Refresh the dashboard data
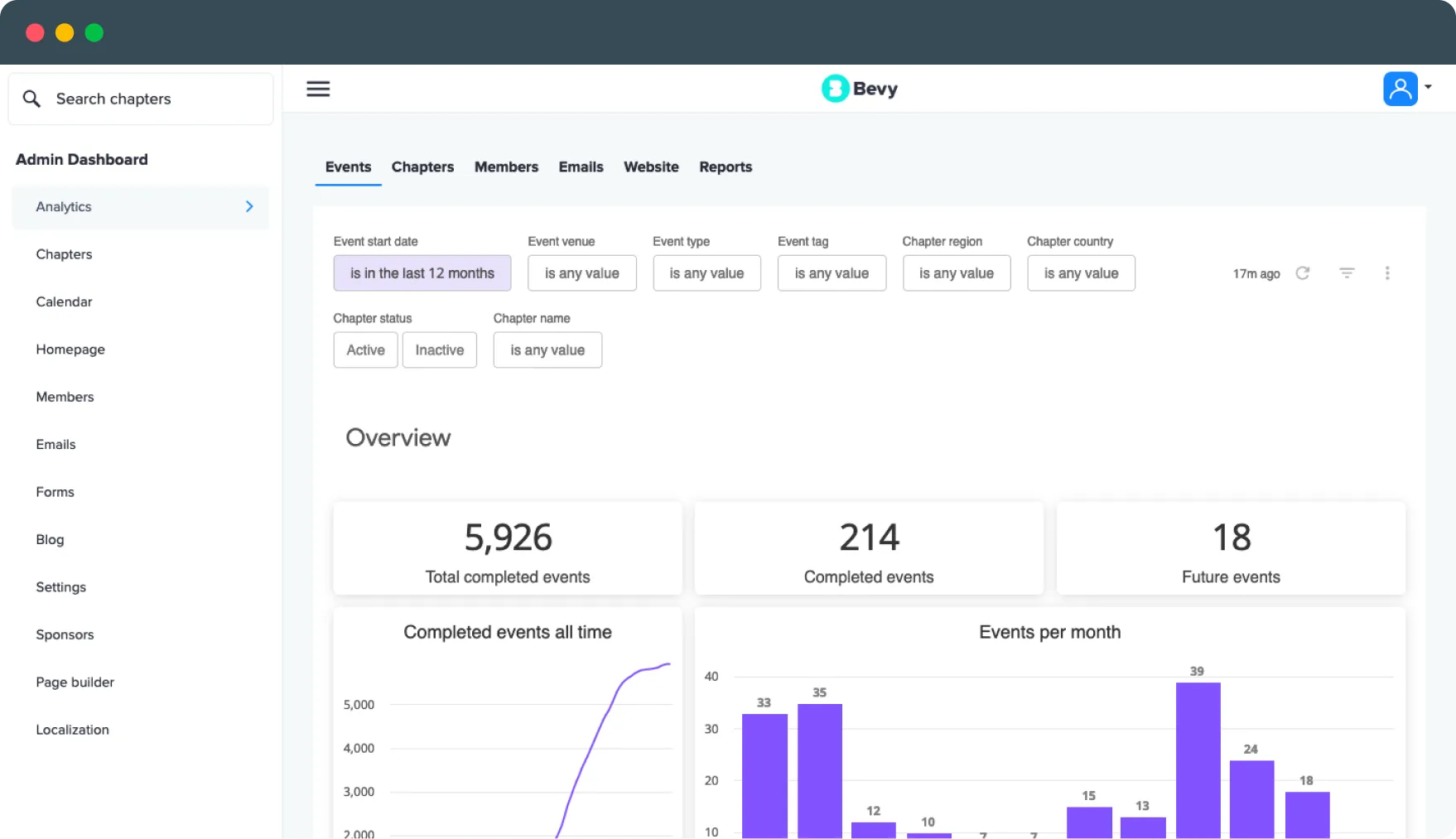Image resolution: width=1456 pixels, height=839 pixels. pyautogui.click(x=1303, y=273)
